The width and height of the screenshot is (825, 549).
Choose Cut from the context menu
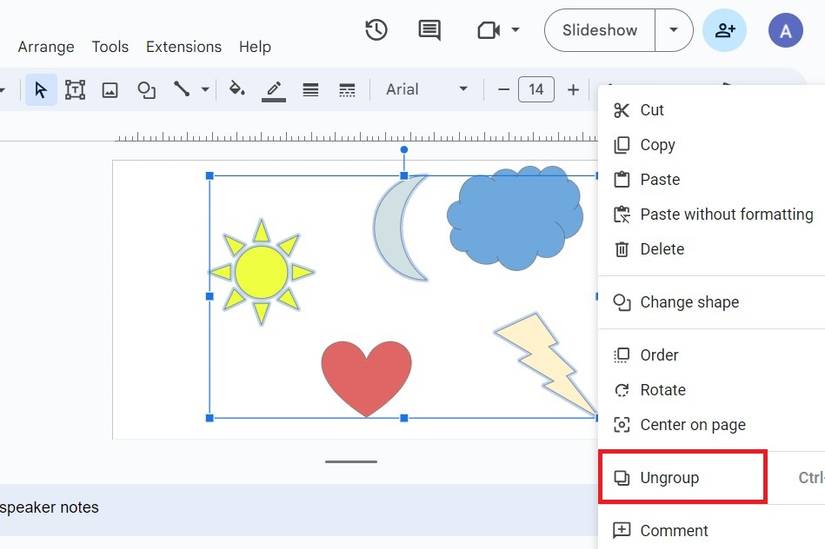click(x=711, y=110)
